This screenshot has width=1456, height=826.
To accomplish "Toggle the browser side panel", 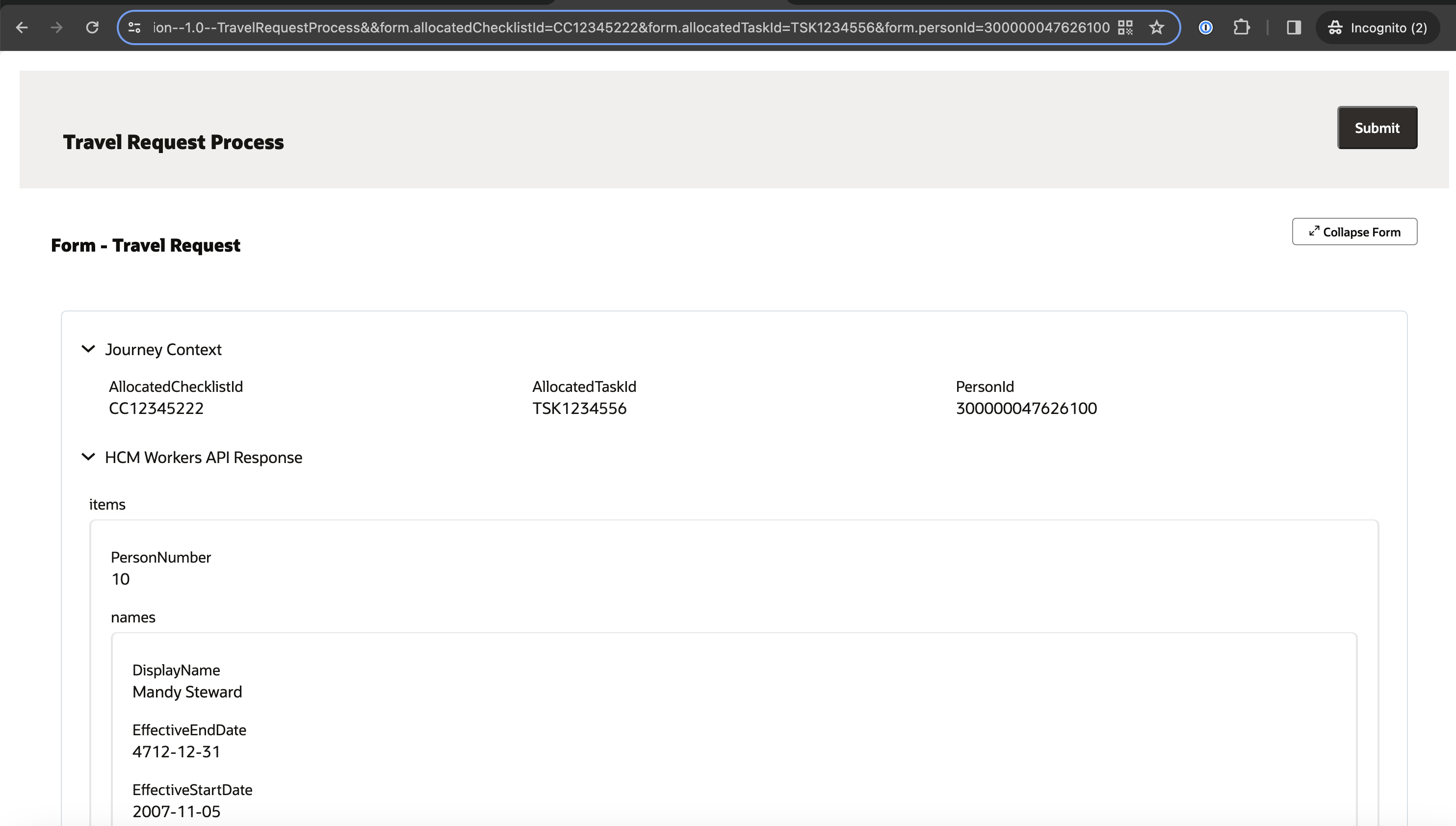I will click(1294, 26).
